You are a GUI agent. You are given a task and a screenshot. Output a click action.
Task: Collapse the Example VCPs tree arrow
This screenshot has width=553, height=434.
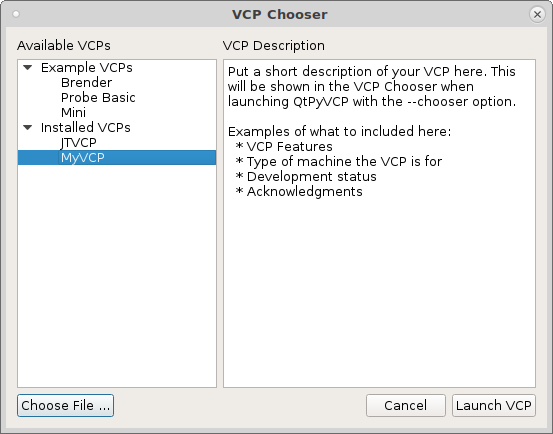tap(28, 67)
